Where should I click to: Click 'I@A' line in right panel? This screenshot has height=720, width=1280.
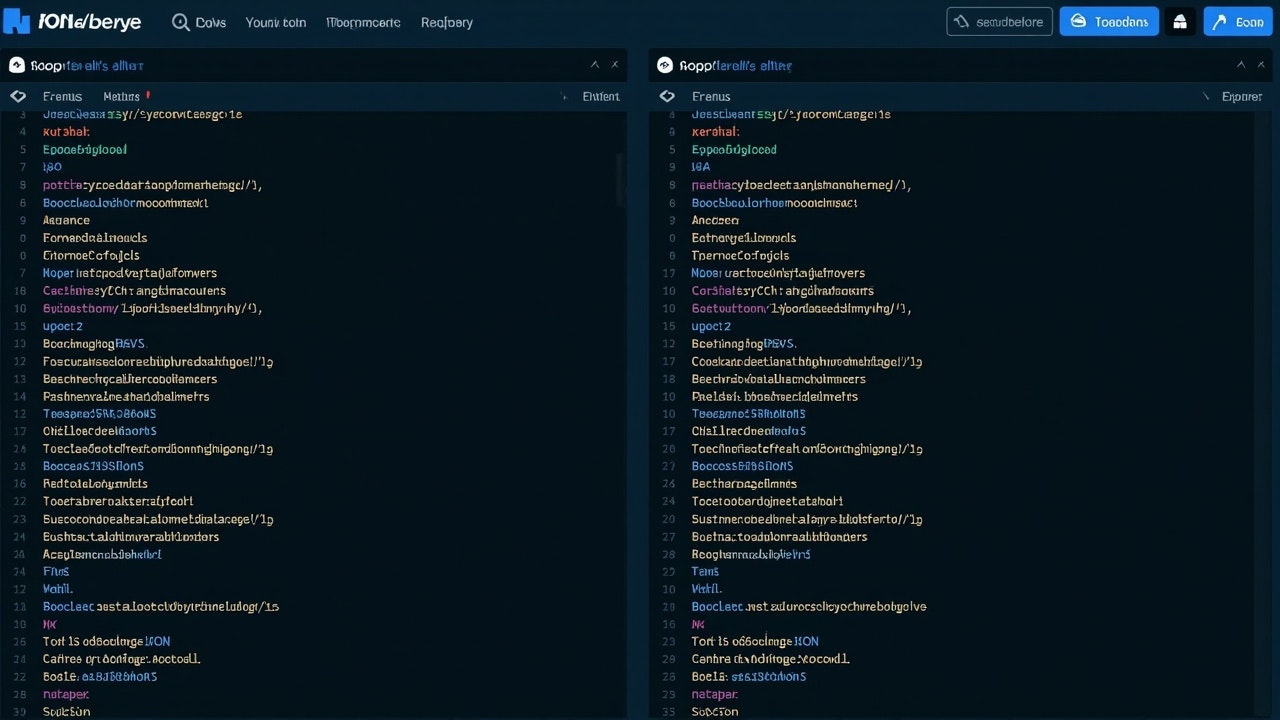701,168
